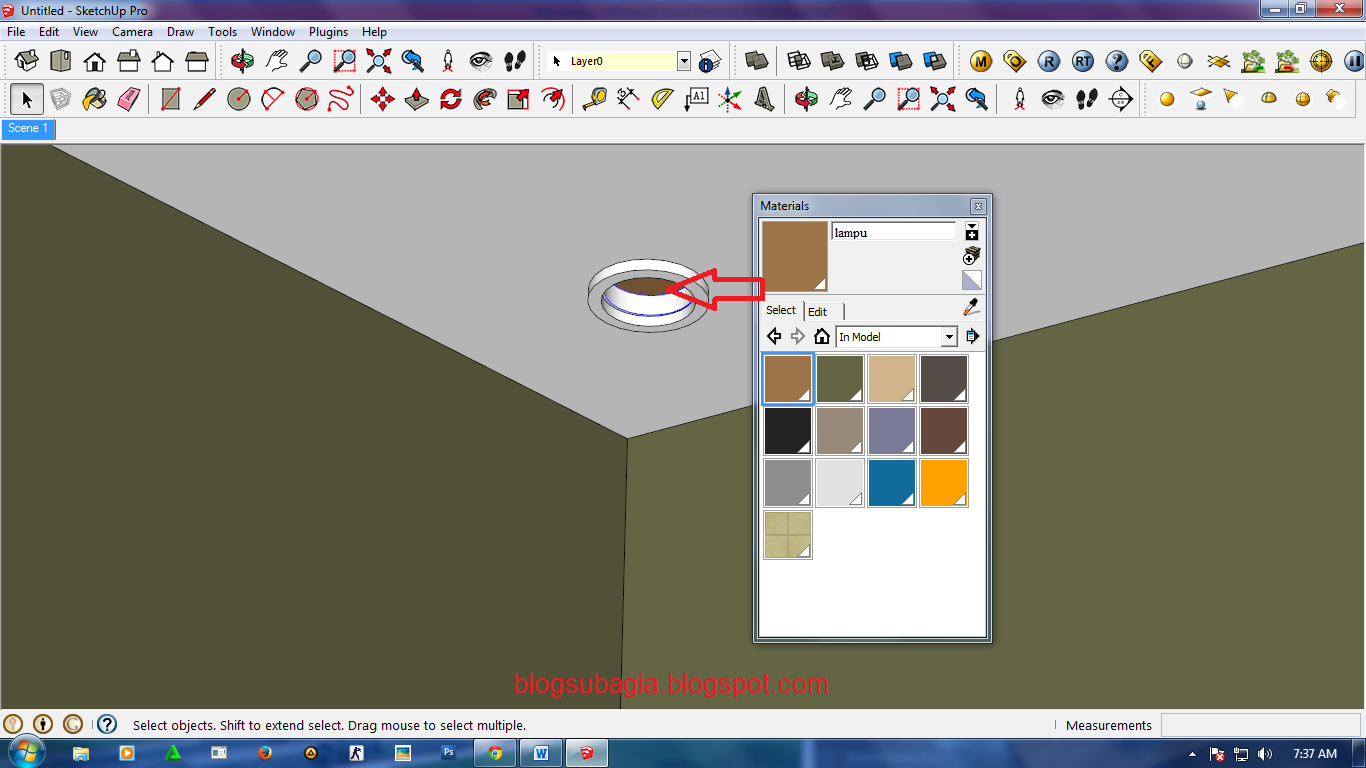Click the lampu material name field
This screenshot has width=1366, height=768.
click(x=894, y=232)
